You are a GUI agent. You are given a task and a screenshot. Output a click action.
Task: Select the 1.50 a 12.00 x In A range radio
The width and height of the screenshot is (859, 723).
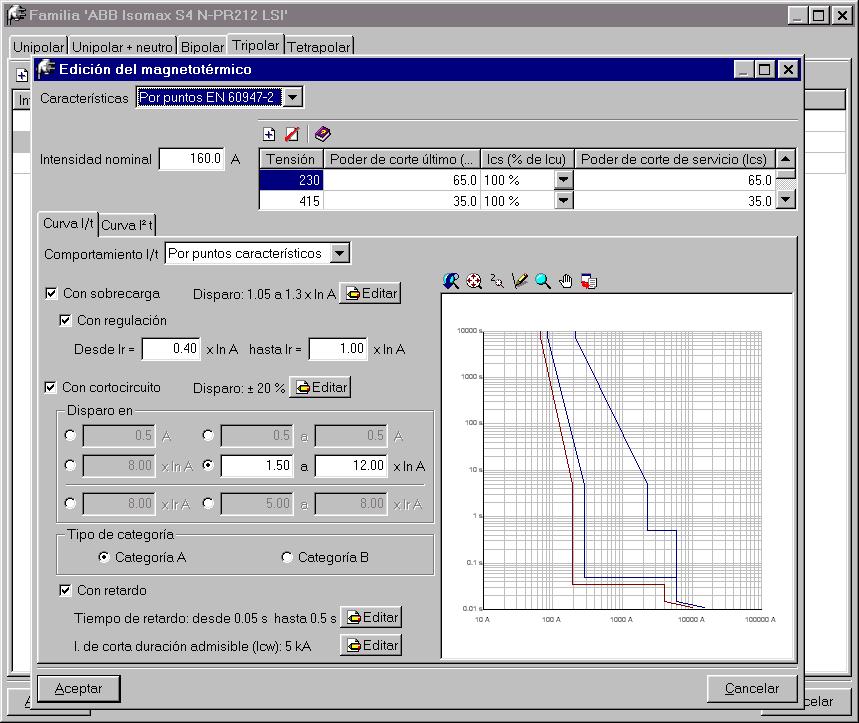pyautogui.click(x=208, y=466)
